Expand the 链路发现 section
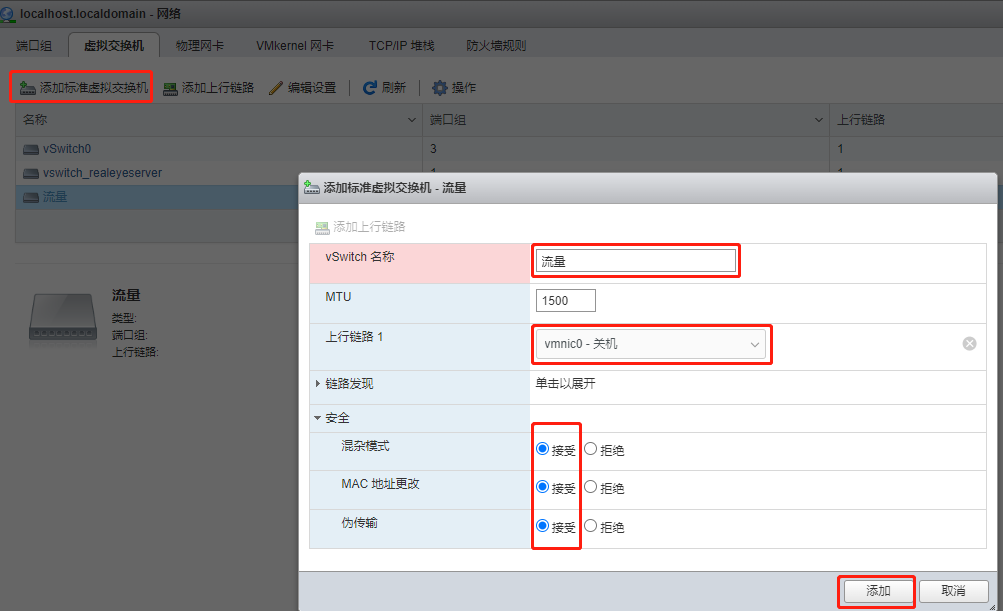 318,383
